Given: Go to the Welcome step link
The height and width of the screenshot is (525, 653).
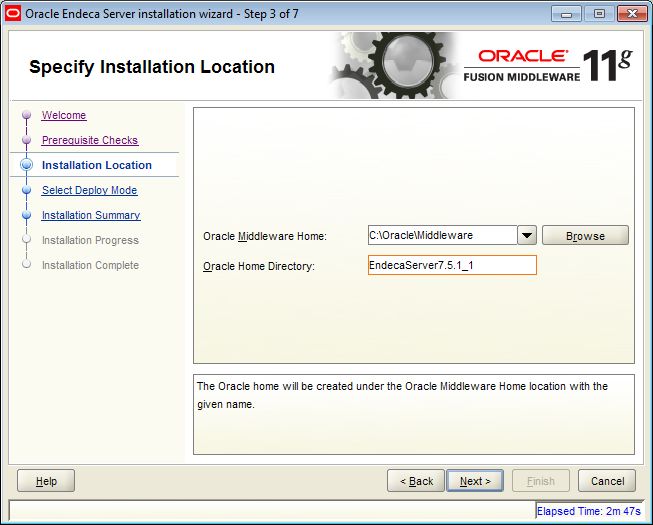Looking at the screenshot, I should point(64,115).
